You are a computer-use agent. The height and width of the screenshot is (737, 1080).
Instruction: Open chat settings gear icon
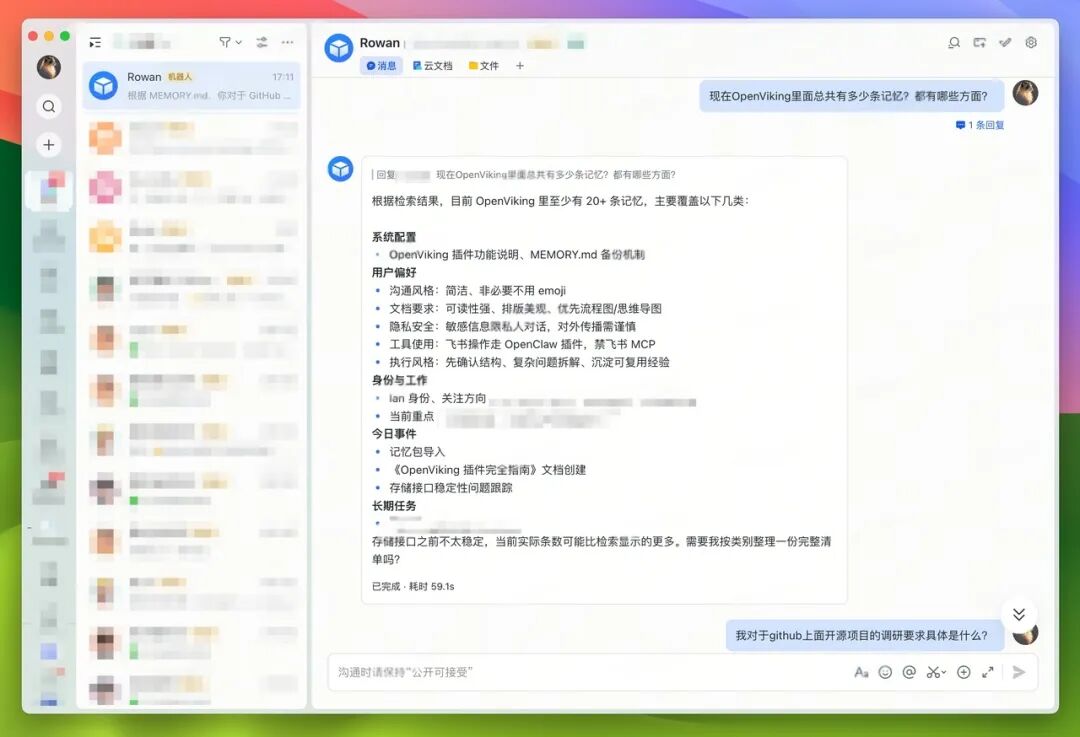point(1031,43)
